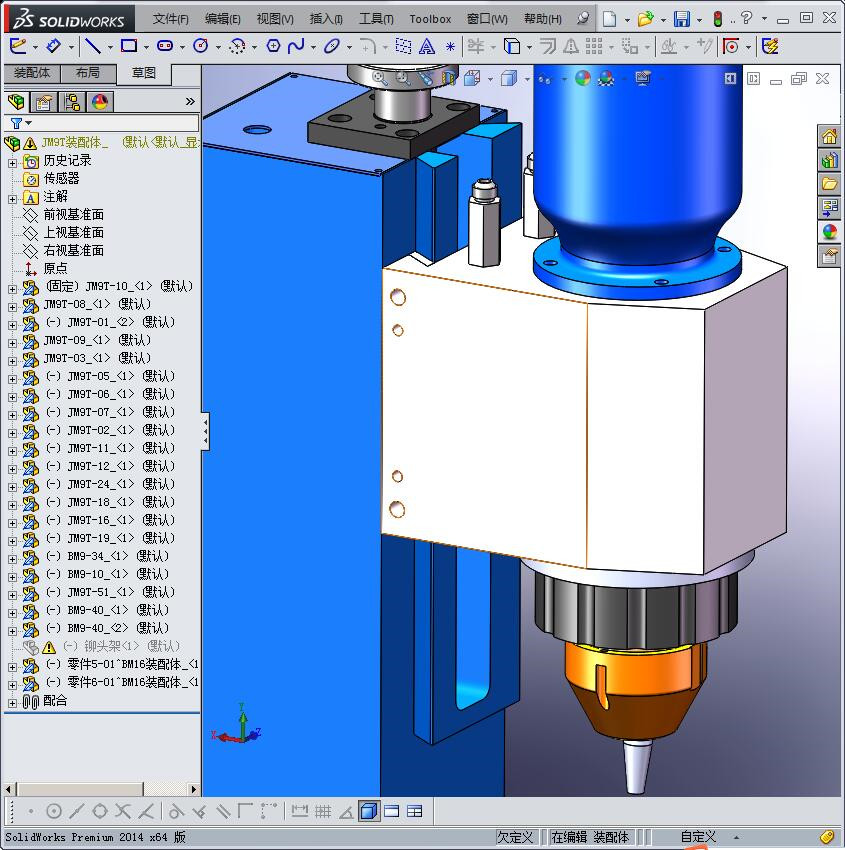The height and width of the screenshot is (850, 845).
Task: Open File Explorer folder icon in task pane
Action: tap(829, 184)
